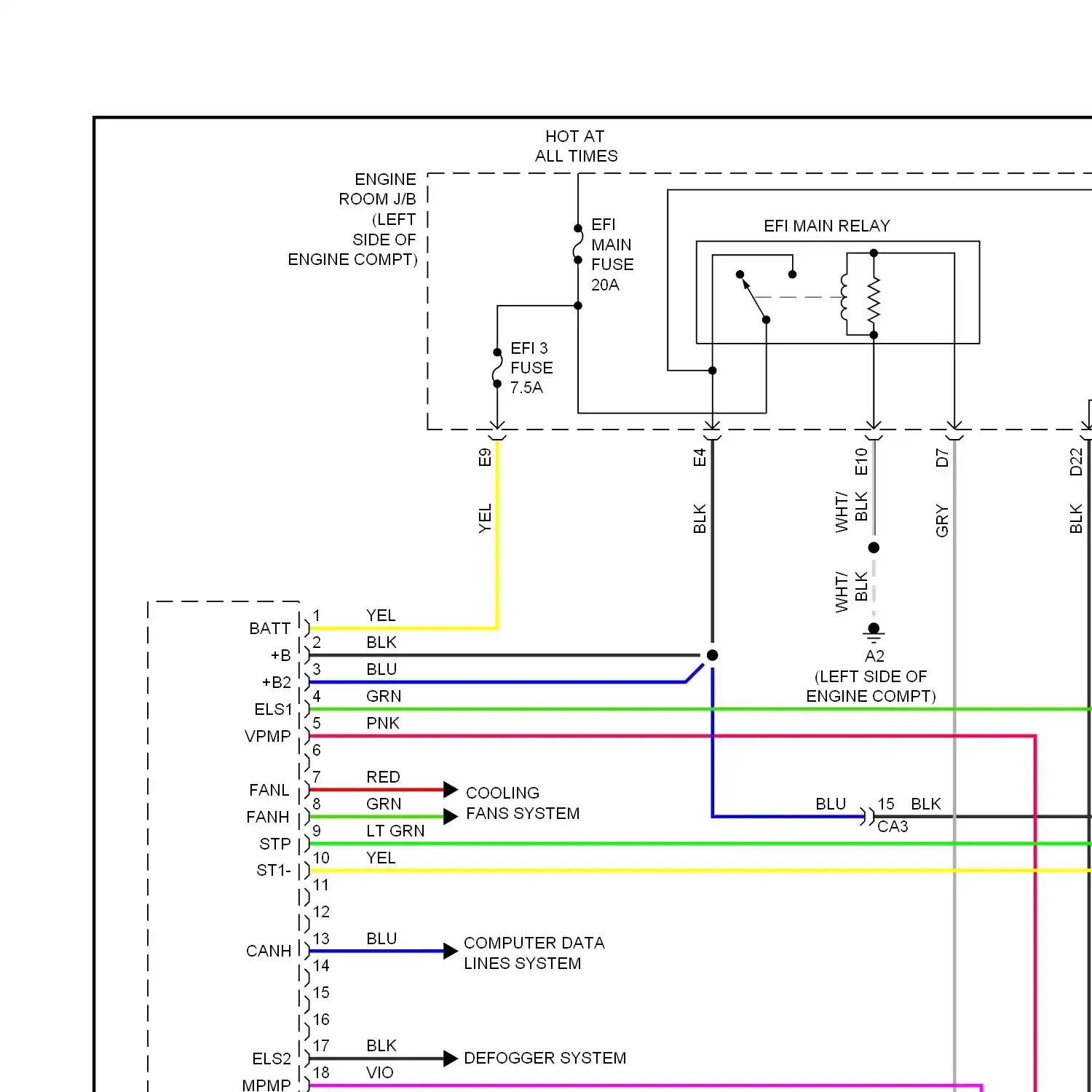Click the relay coil symbol in EFI MAIN RELAY

tap(844, 297)
